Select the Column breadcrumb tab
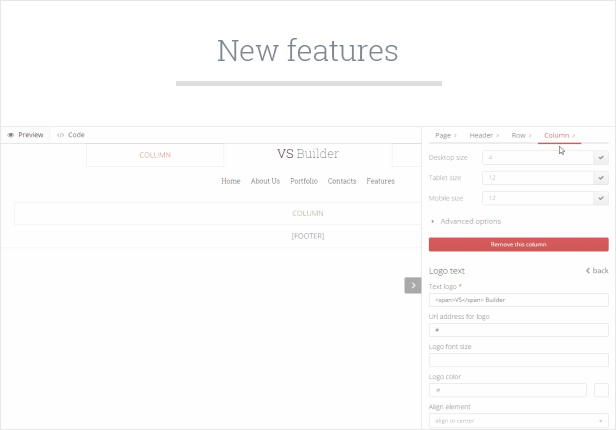This screenshot has width=616, height=430. coord(559,135)
